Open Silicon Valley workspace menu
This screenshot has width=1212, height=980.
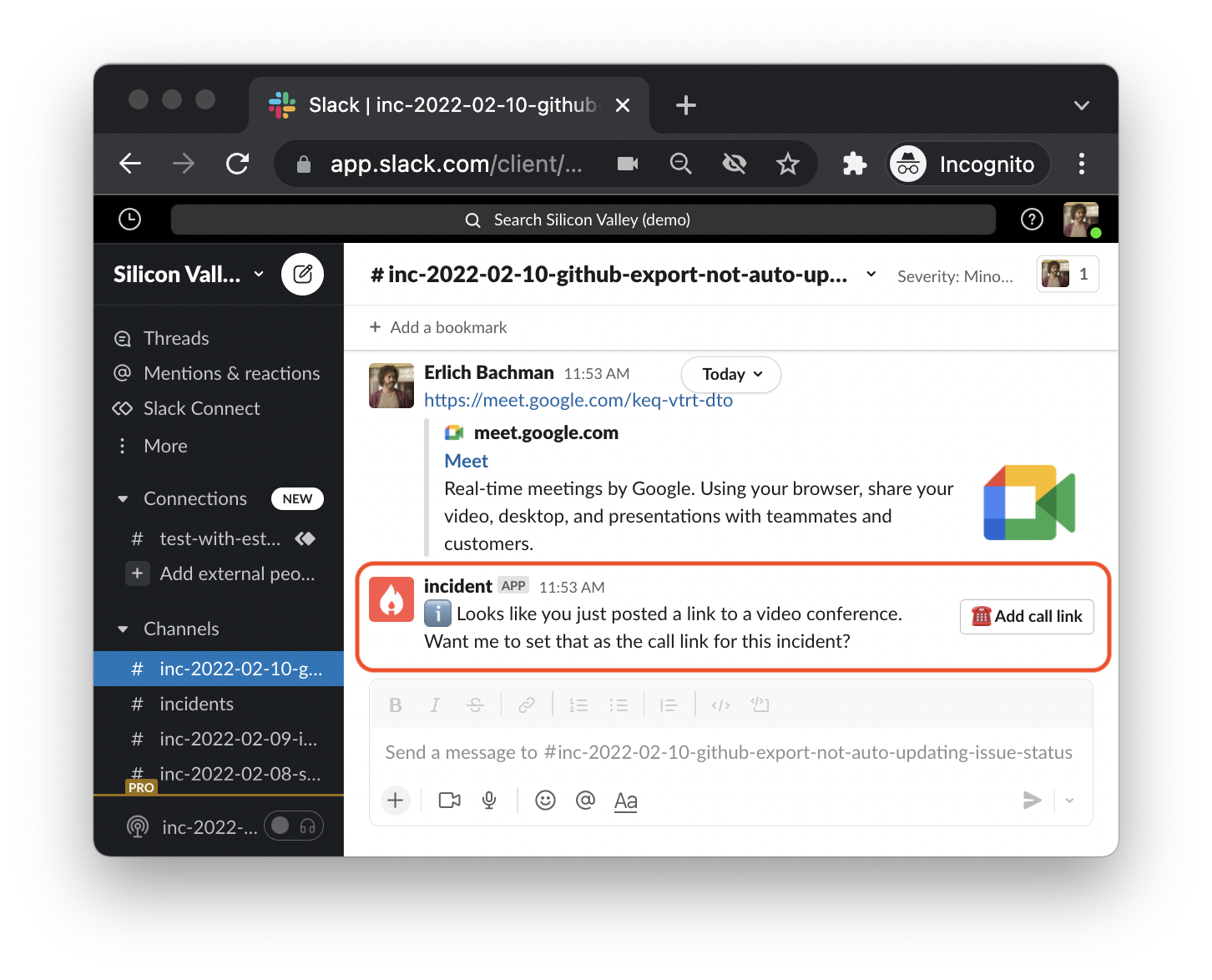189,274
